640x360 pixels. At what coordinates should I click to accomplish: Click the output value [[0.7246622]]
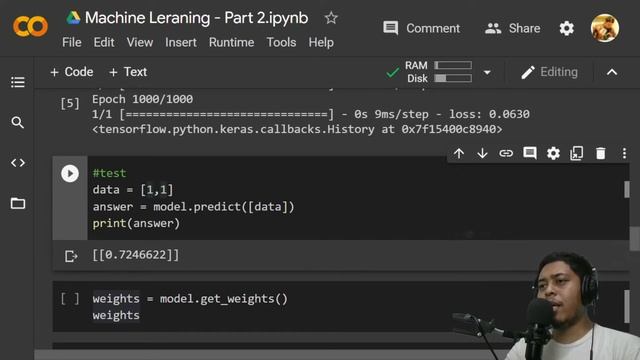coord(136,255)
